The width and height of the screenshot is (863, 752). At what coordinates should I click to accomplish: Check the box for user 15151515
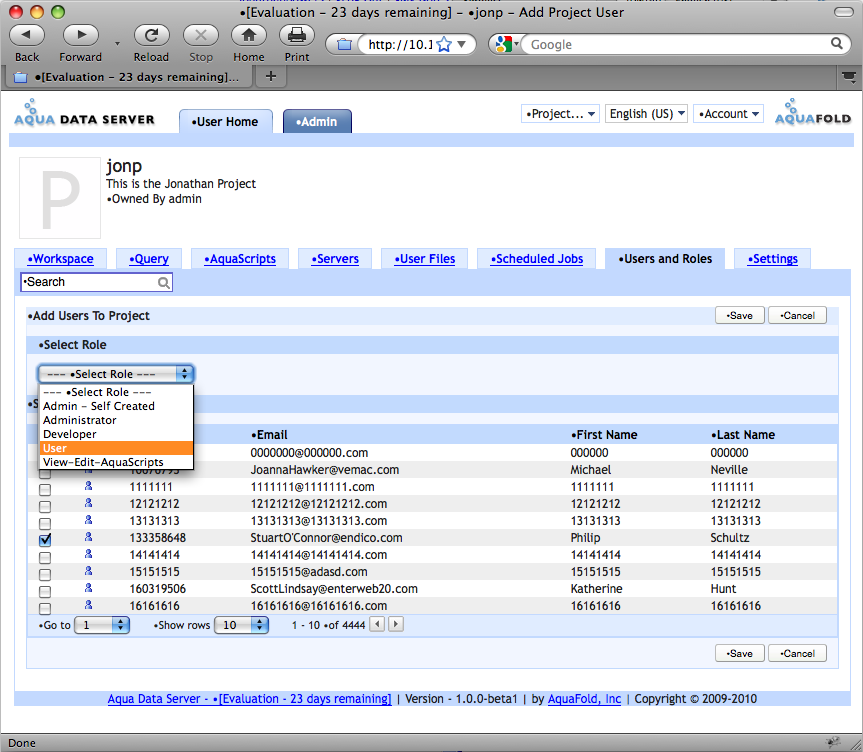45,575
